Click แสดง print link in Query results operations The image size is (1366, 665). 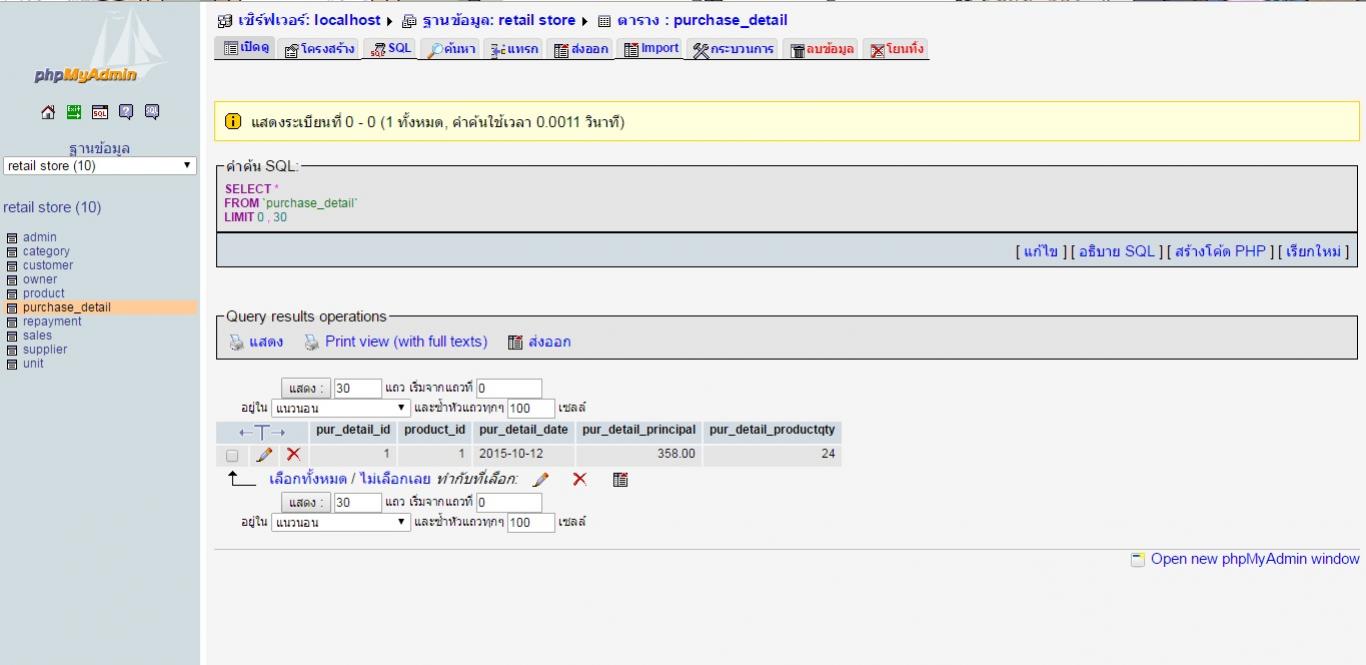pyautogui.click(x=266, y=342)
